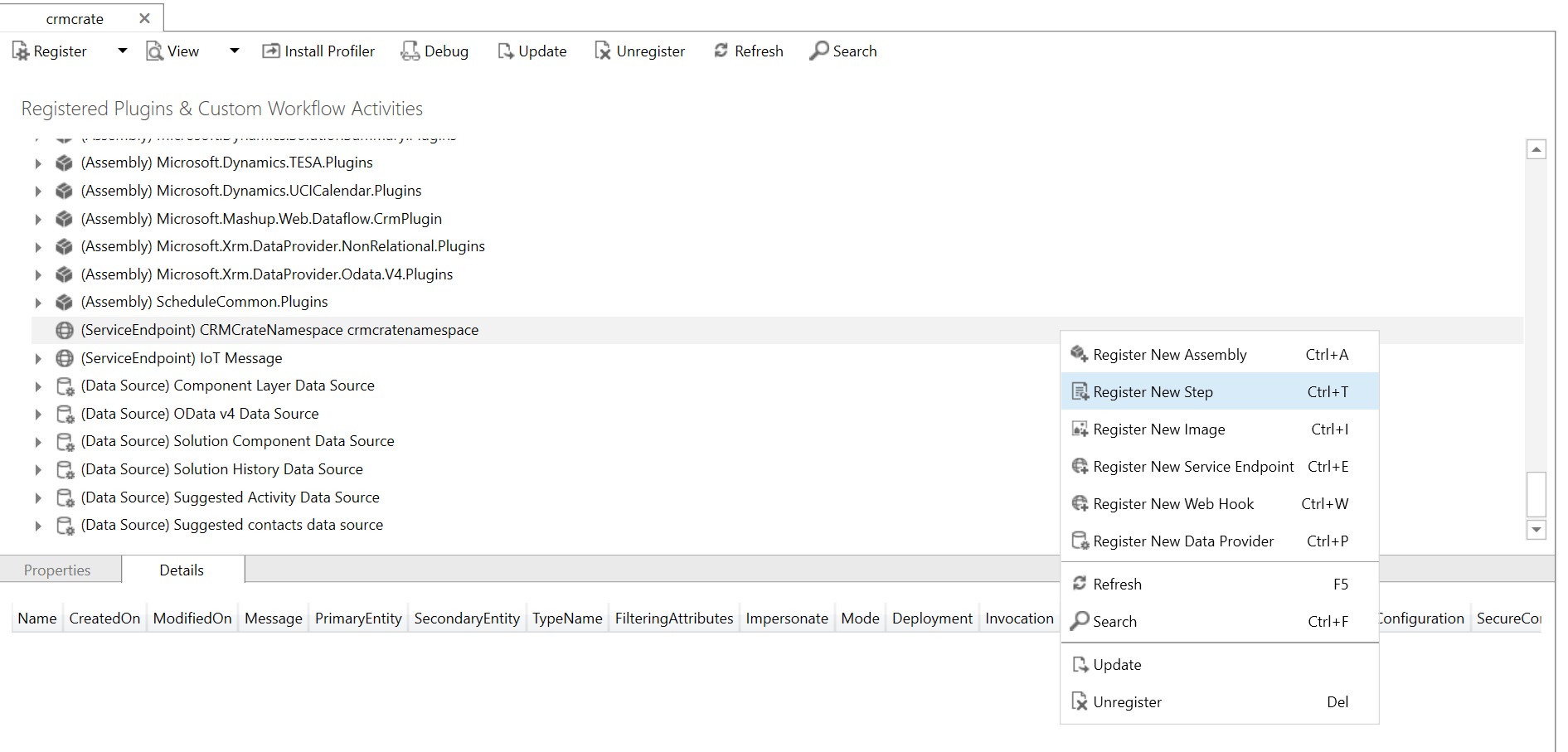Open the Register dropdown arrow

(x=121, y=51)
